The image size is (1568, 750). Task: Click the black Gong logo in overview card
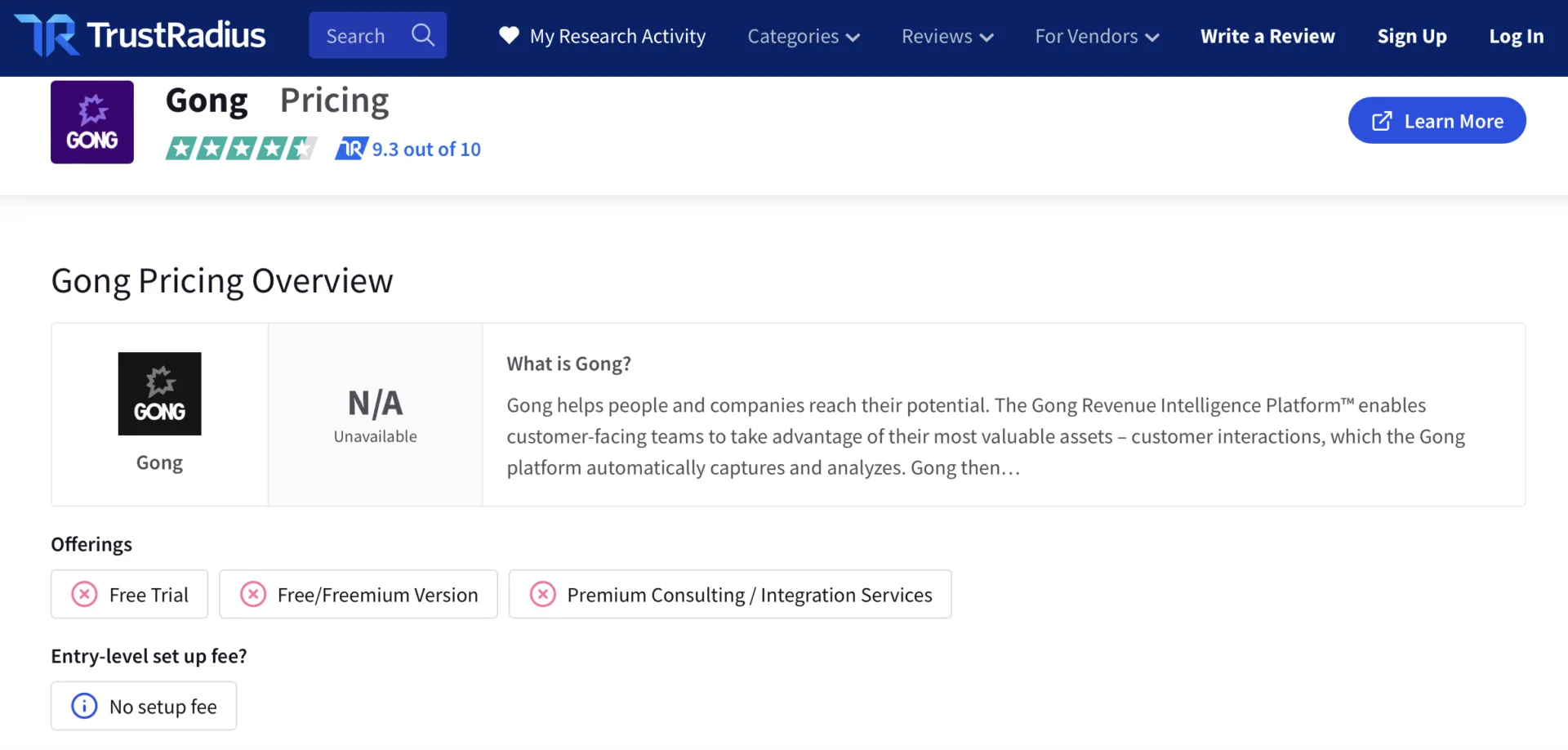pyautogui.click(x=159, y=394)
